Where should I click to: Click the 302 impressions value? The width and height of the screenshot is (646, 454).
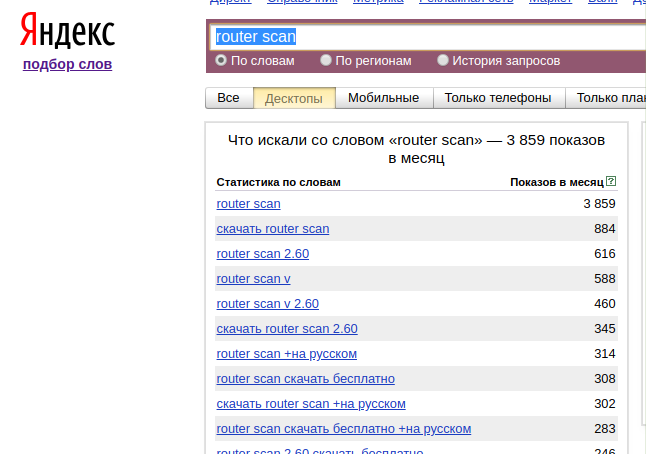605,404
